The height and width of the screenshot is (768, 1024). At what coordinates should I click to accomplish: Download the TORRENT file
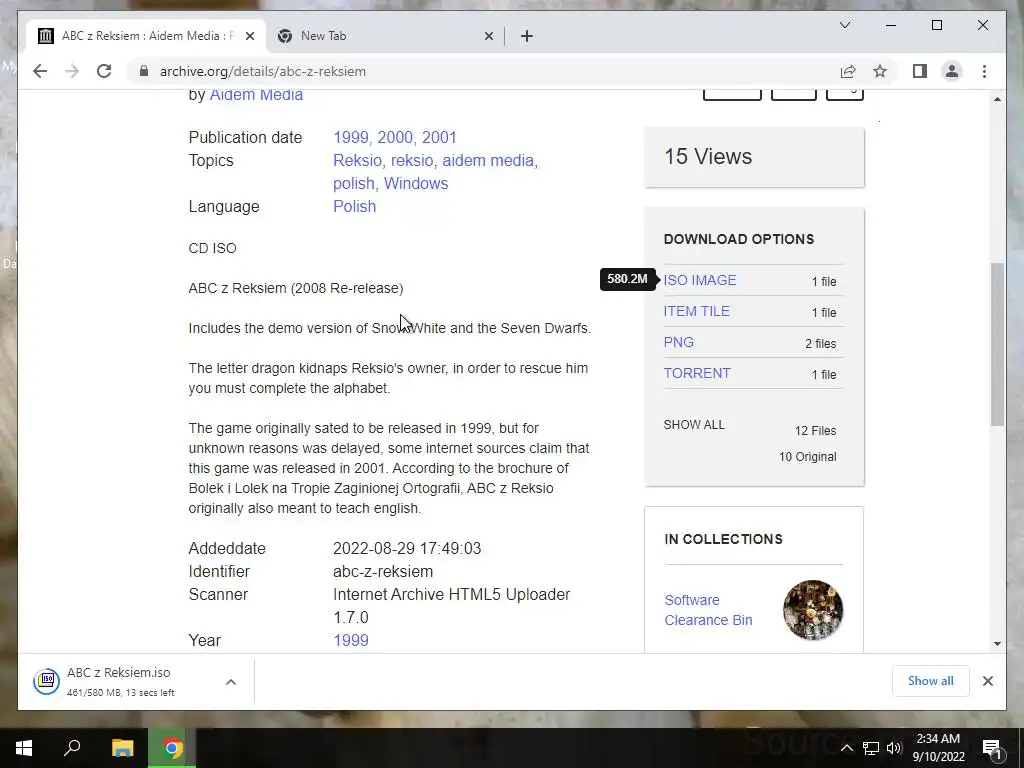697,374
